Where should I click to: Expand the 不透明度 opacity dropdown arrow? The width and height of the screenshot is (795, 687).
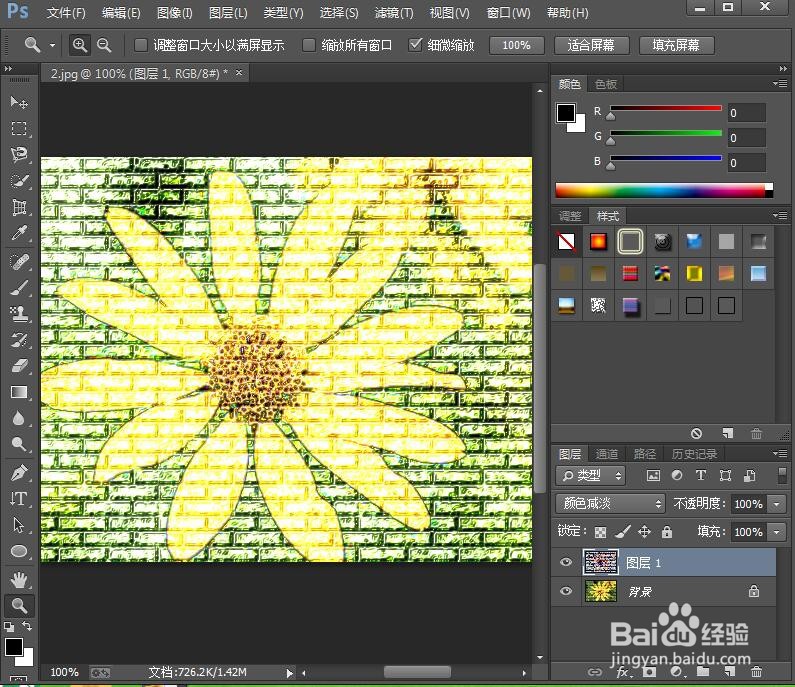coord(777,504)
